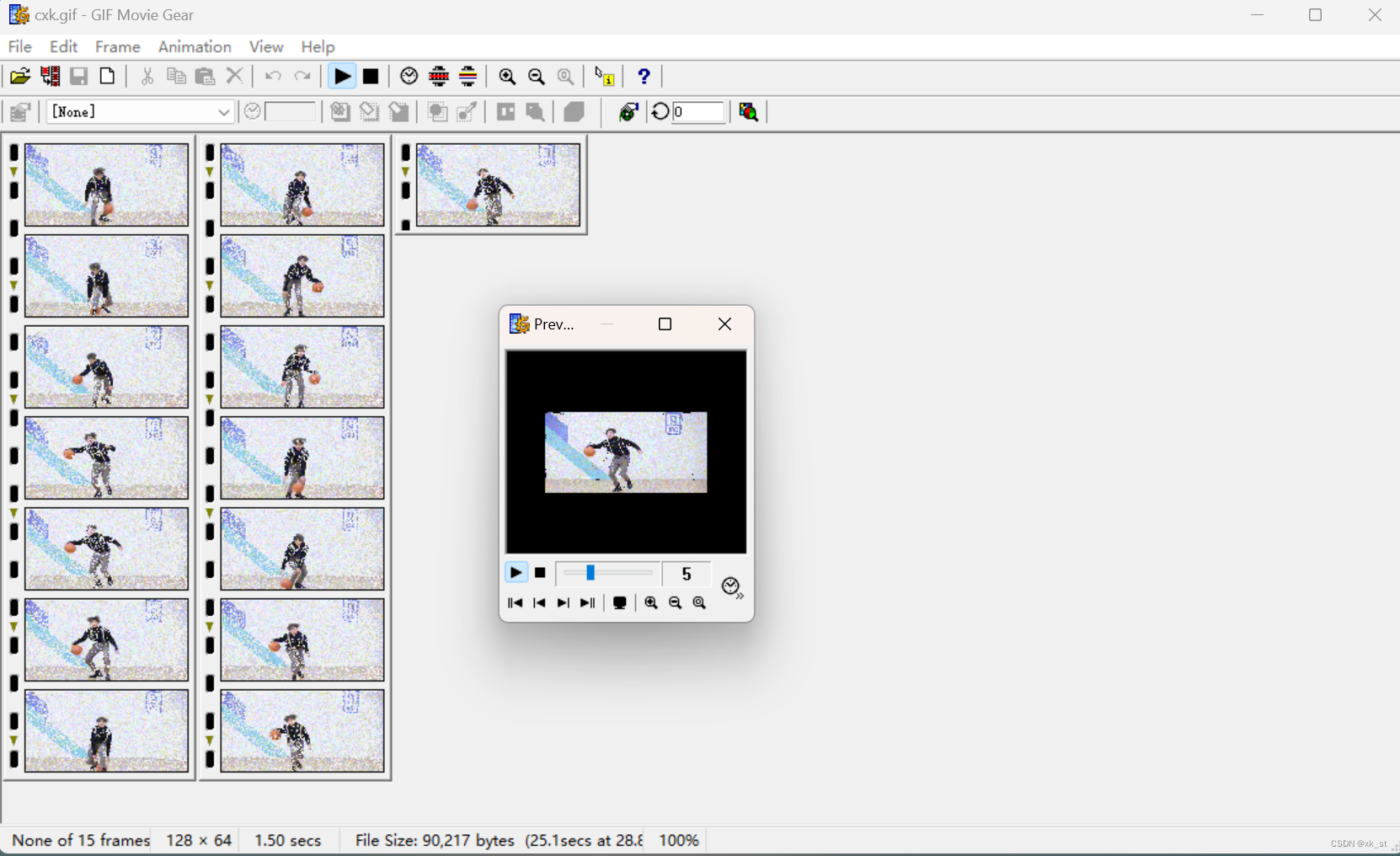The image size is (1400, 856).
Task: Click '100%' zoom level in status bar
Action: (x=679, y=841)
